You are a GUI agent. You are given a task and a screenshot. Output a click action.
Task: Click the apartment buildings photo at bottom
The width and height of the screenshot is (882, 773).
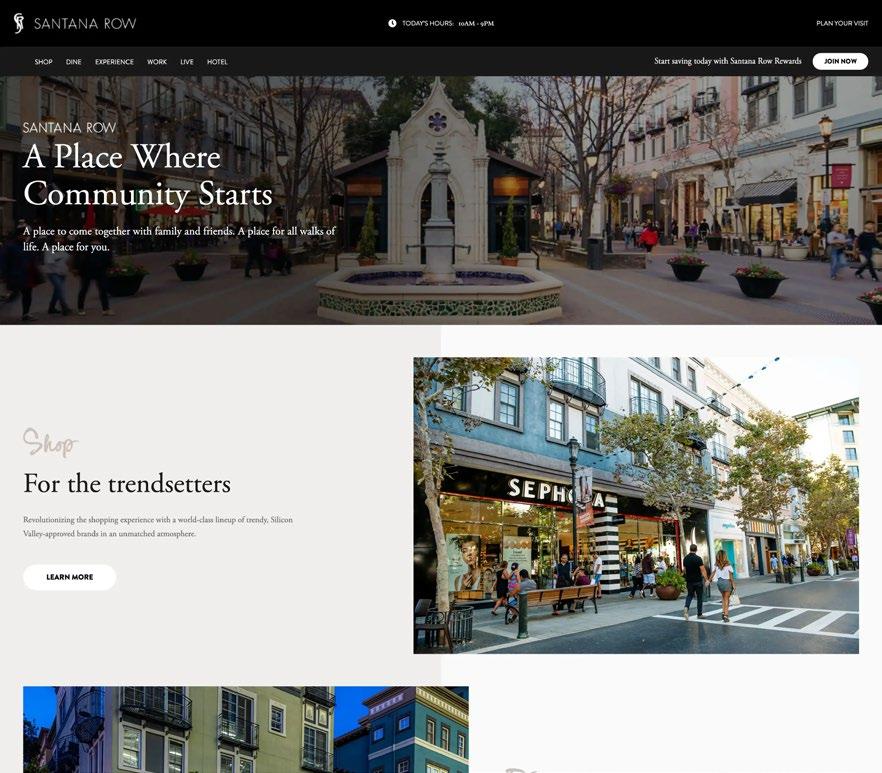pyautogui.click(x=246, y=730)
